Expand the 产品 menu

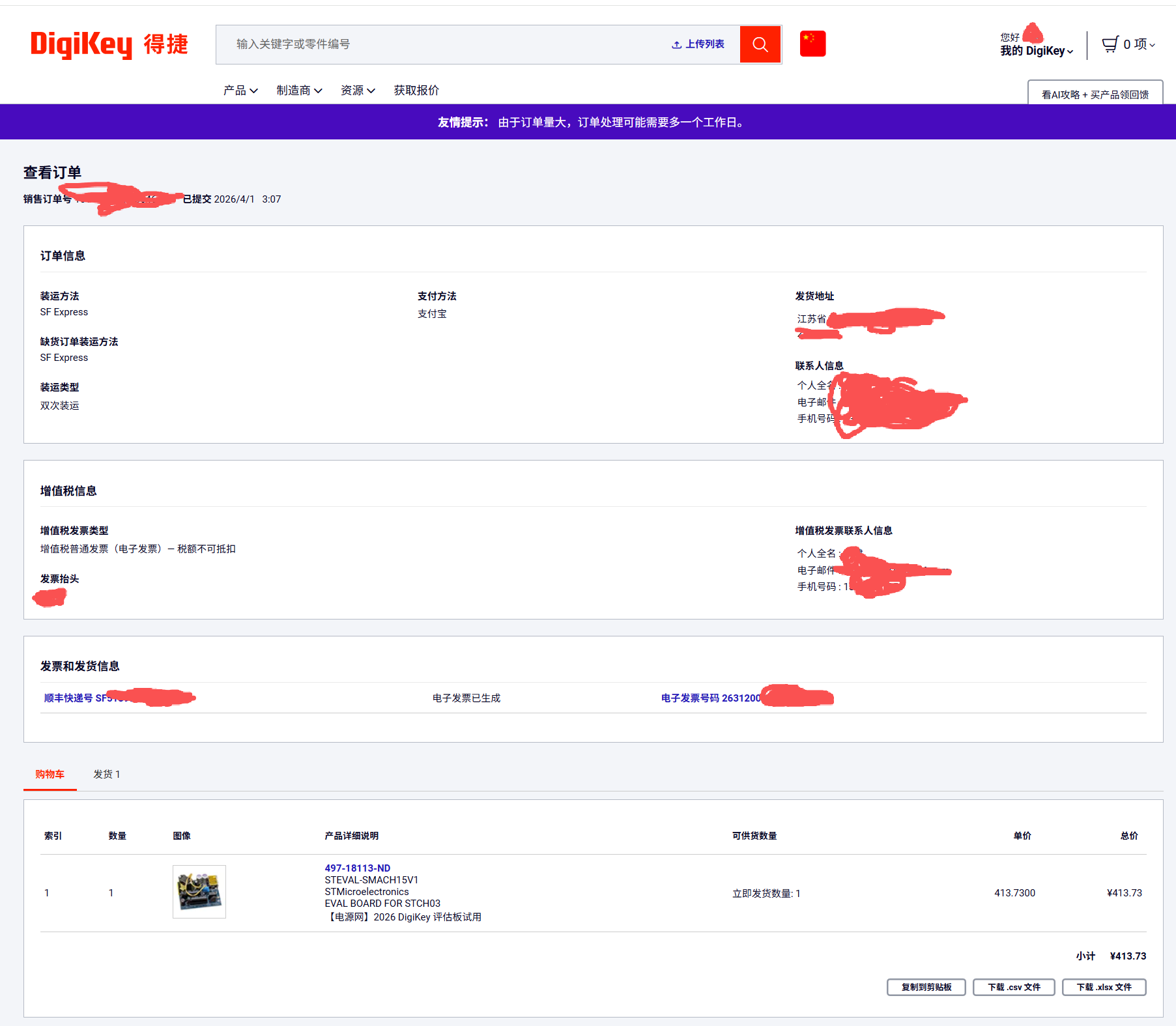point(240,91)
